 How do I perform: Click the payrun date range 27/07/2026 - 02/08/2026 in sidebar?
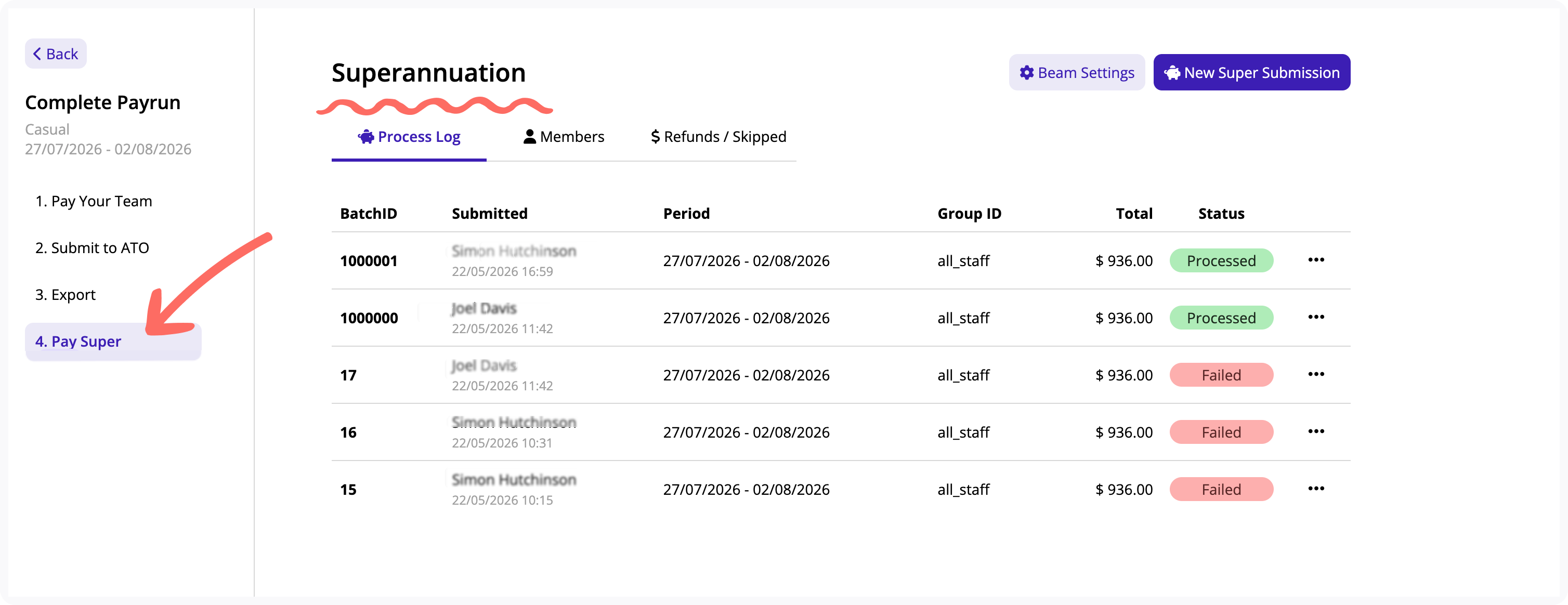coord(108,150)
